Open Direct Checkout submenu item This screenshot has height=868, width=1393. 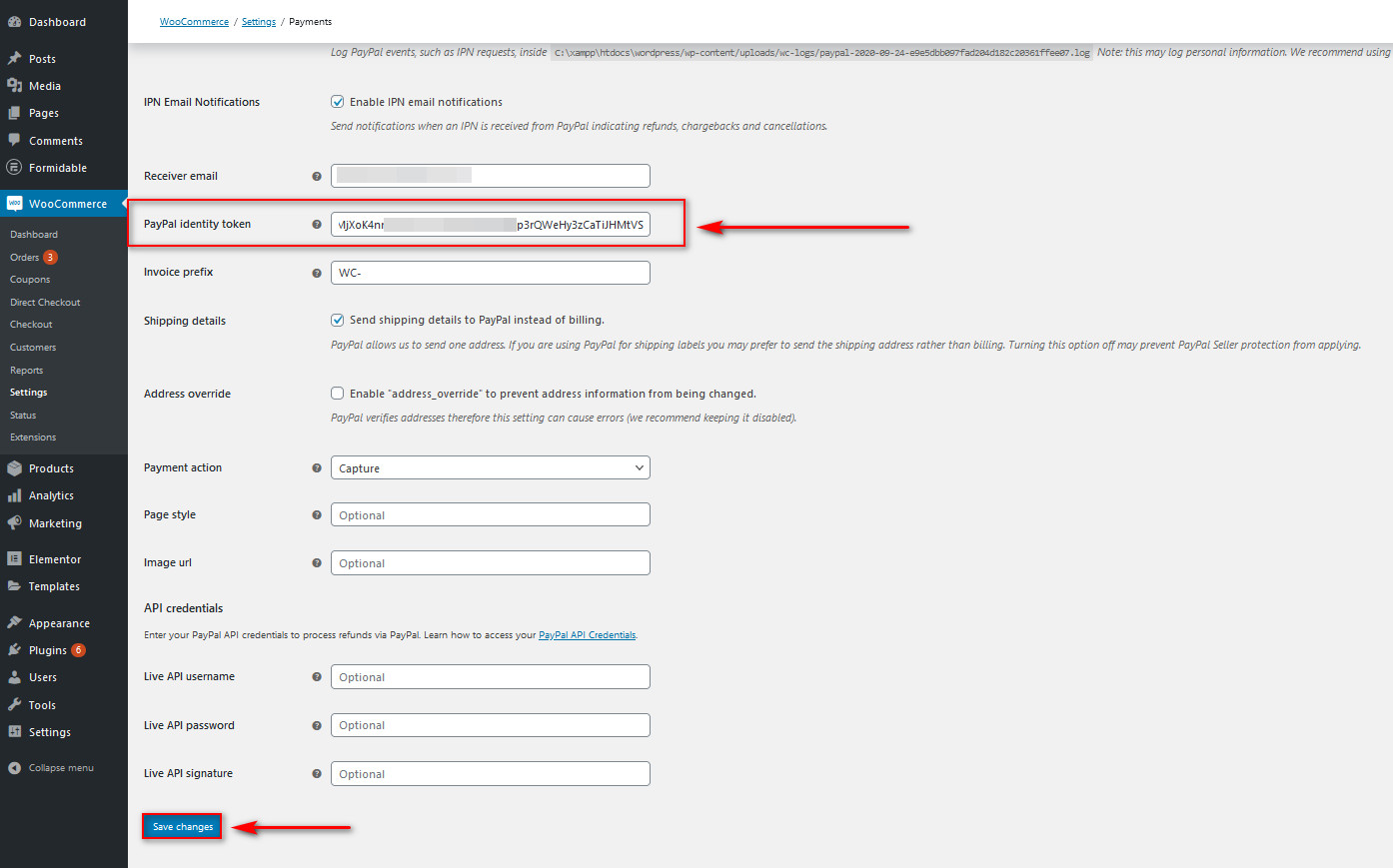pos(45,303)
